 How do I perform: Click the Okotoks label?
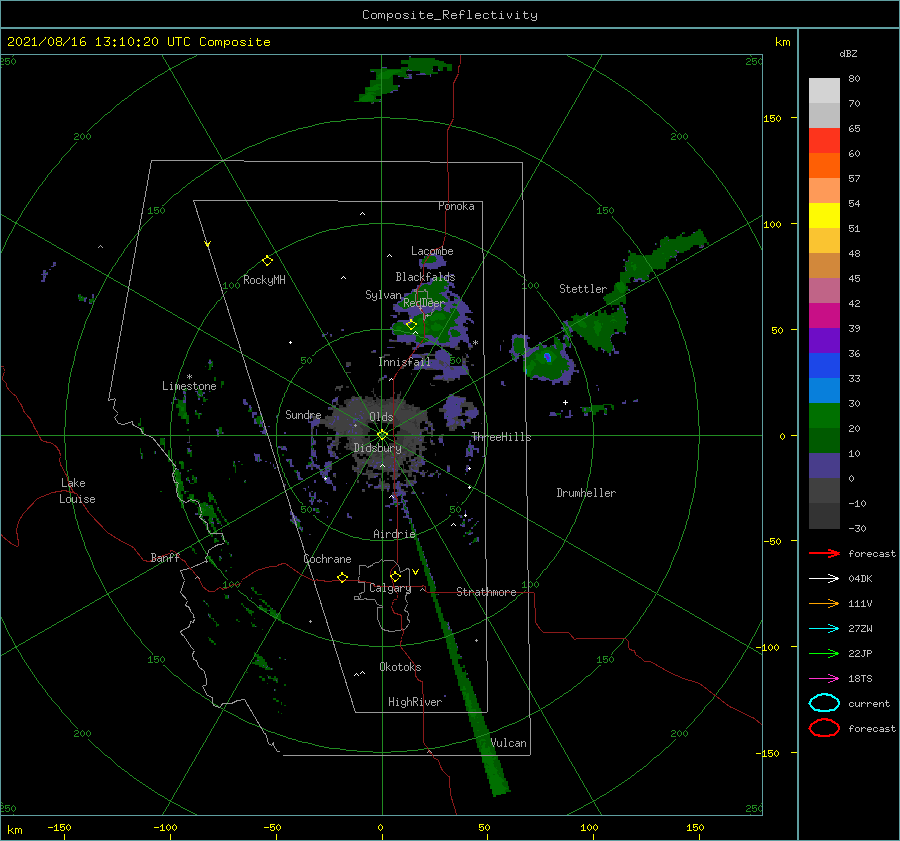coord(400,667)
